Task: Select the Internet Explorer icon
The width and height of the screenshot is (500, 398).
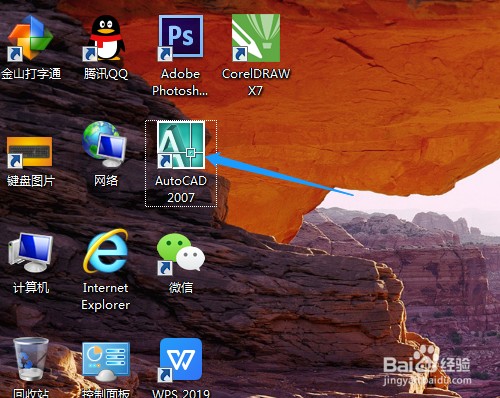Action: pos(106,251)
